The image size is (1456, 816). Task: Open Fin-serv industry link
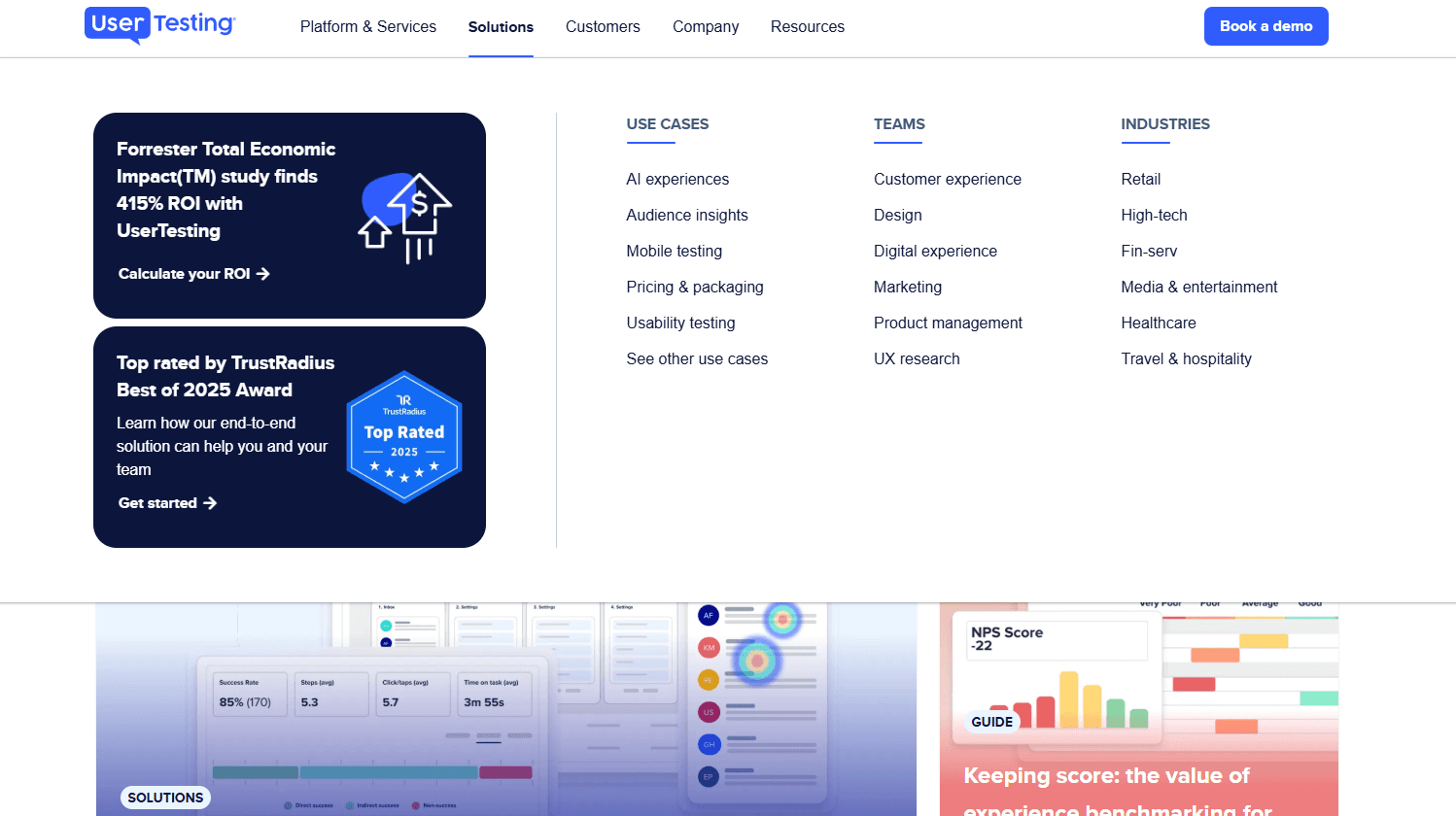click(1149, 252)
